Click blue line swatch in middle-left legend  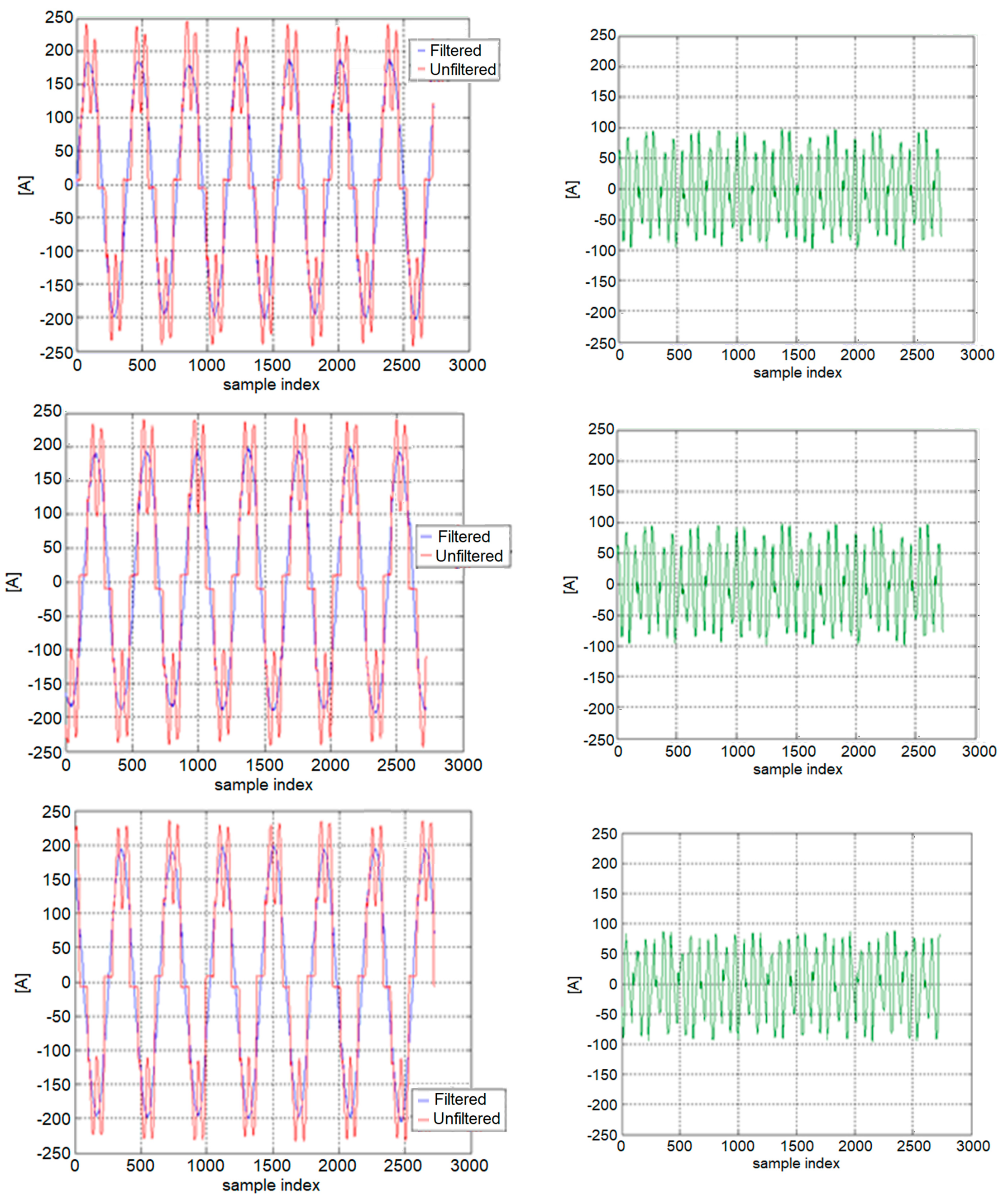(426, 537)
